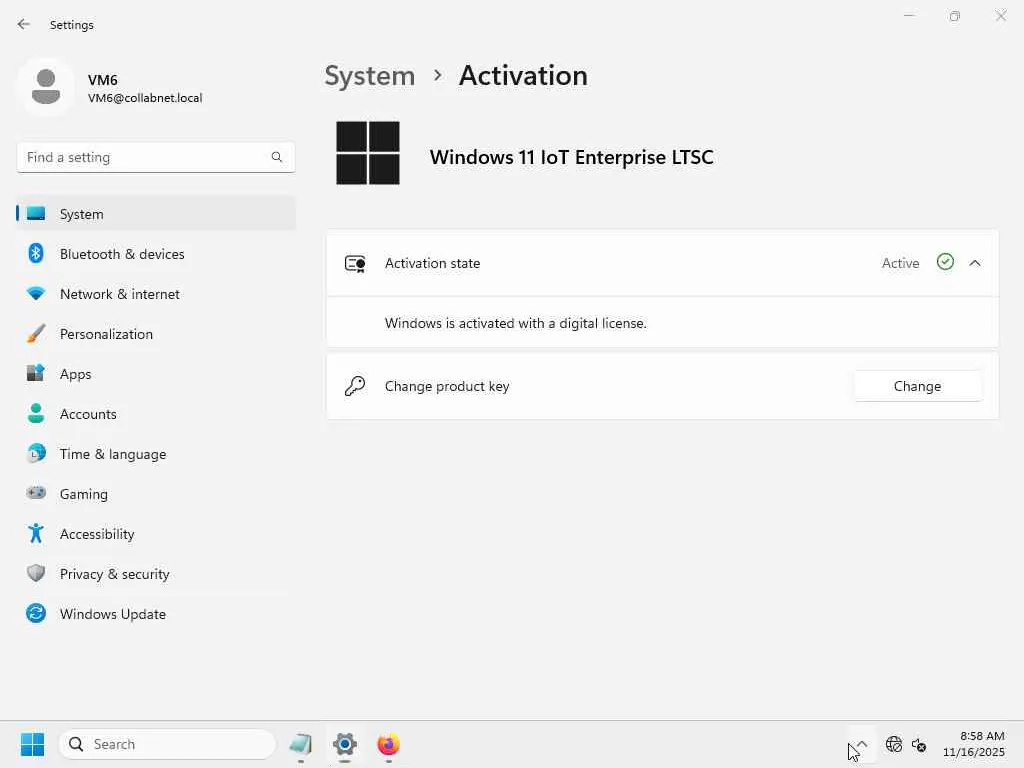
Task: Open the VM6 account profile
Action: [x=110, y=88]
